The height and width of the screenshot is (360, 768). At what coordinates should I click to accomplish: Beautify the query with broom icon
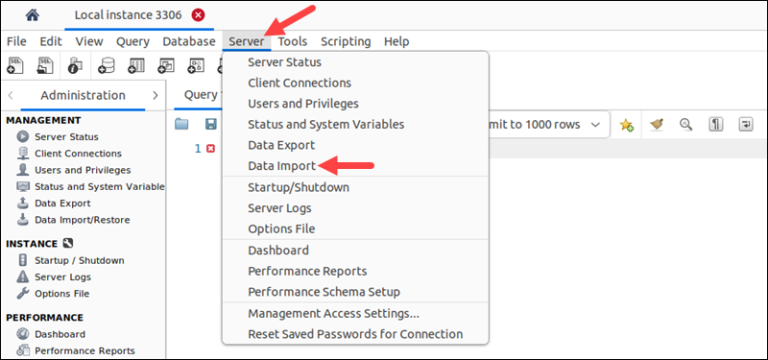click(x=657, y=125)
